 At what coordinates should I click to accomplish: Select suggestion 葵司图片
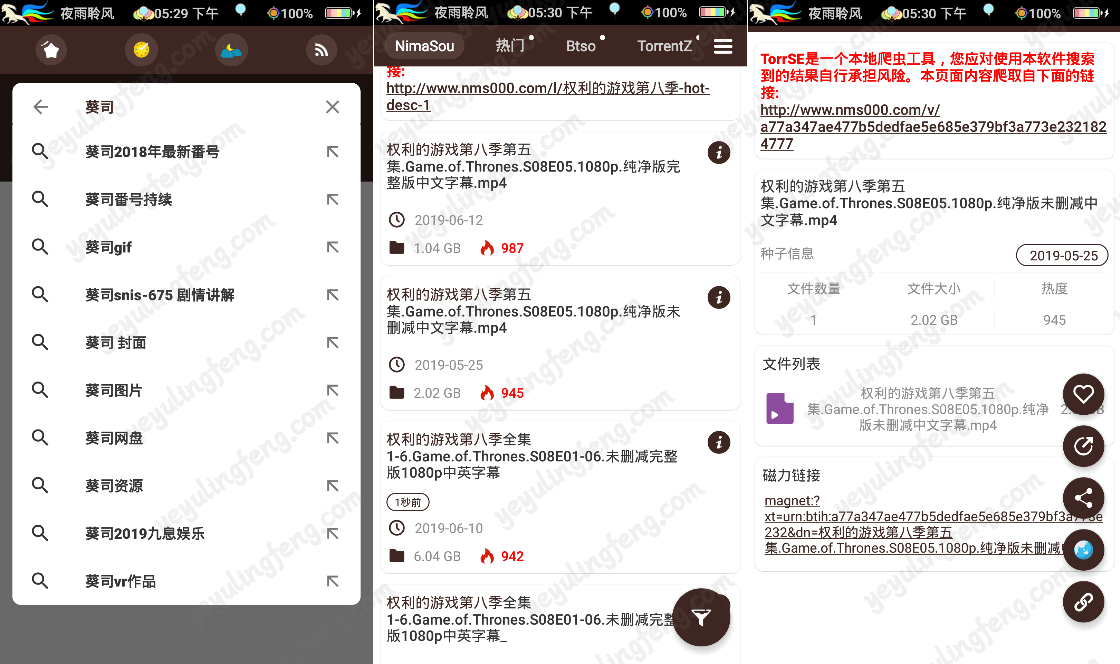(x=186, y=391)
